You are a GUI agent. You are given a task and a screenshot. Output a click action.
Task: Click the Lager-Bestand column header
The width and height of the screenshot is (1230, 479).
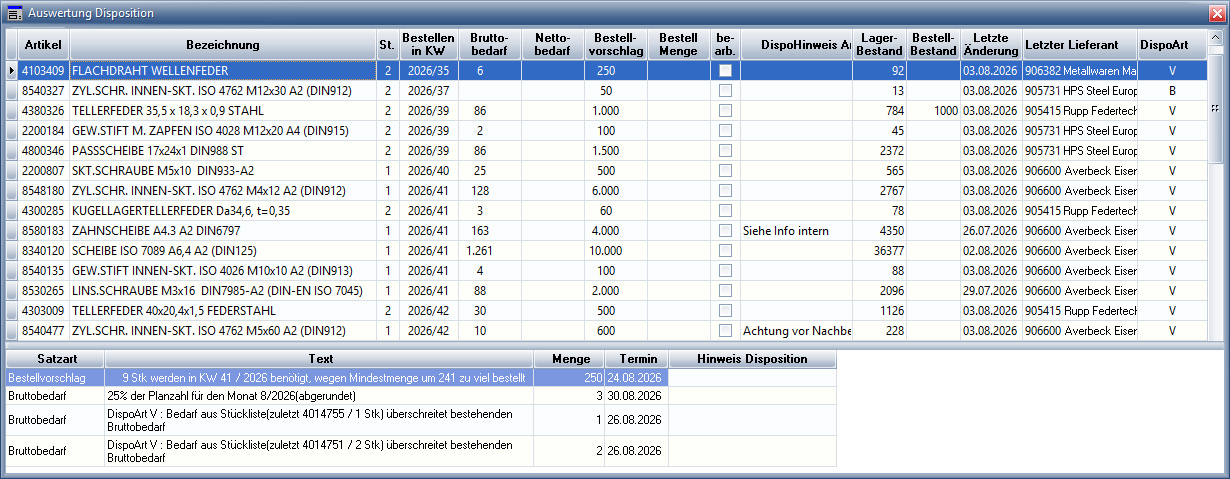[x=880, y=45]
